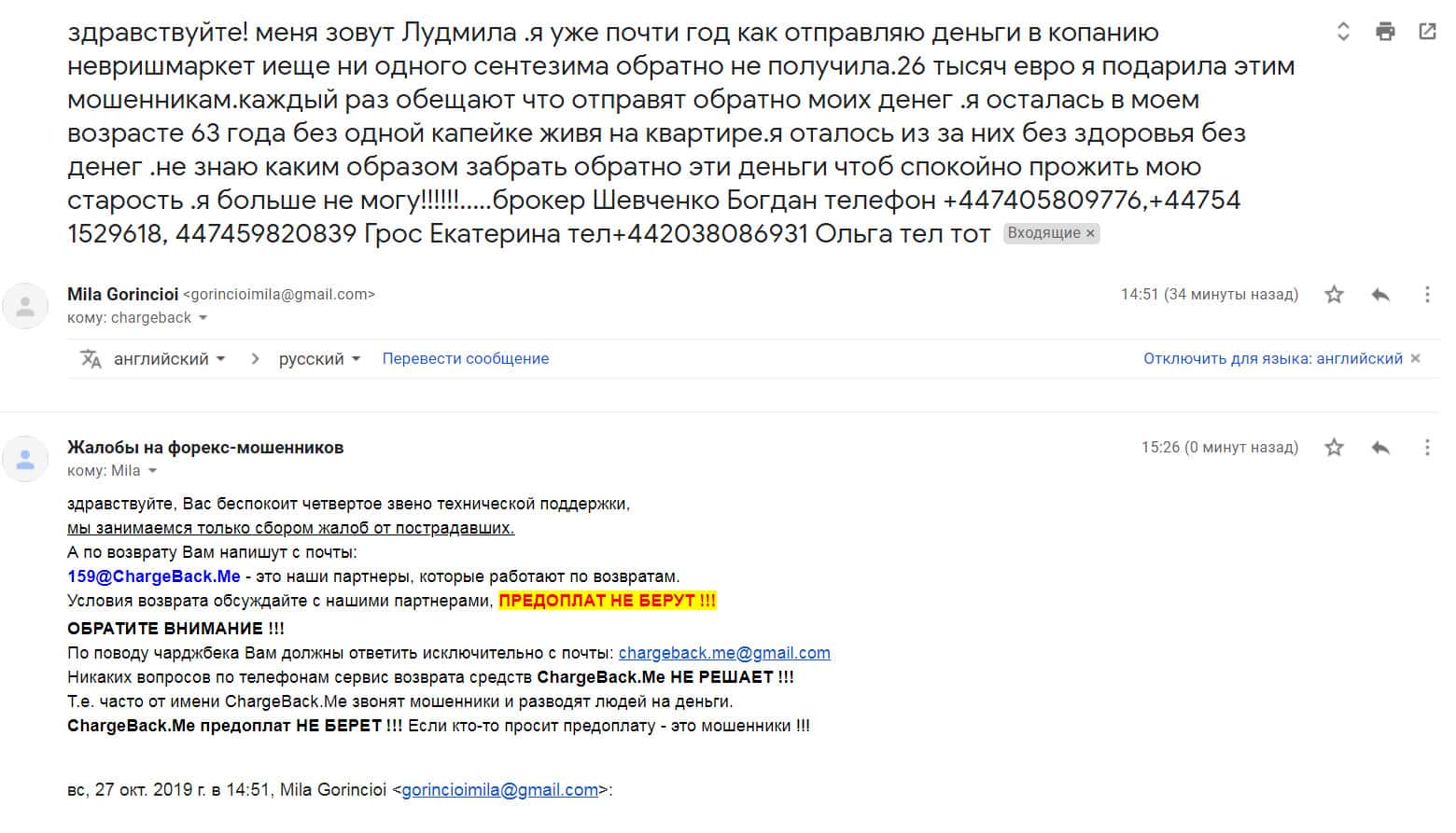Open more options for Mila Gorincioi's message
The height and width of the screenshot is (833, 1456).
click(x=1426, y=295)
